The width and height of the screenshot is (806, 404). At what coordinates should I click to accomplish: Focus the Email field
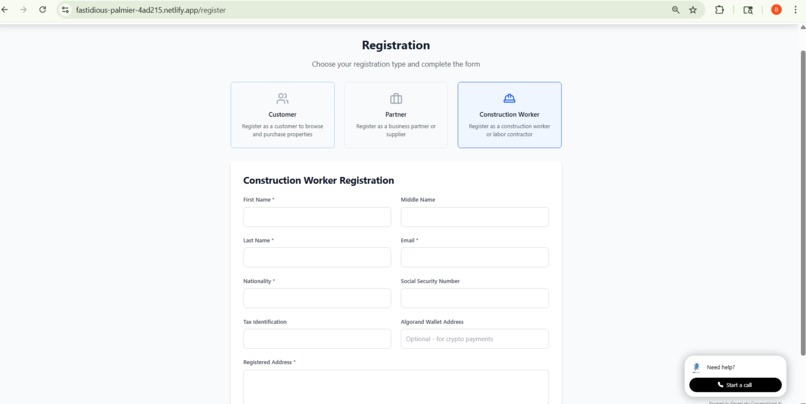pos(474,258)
